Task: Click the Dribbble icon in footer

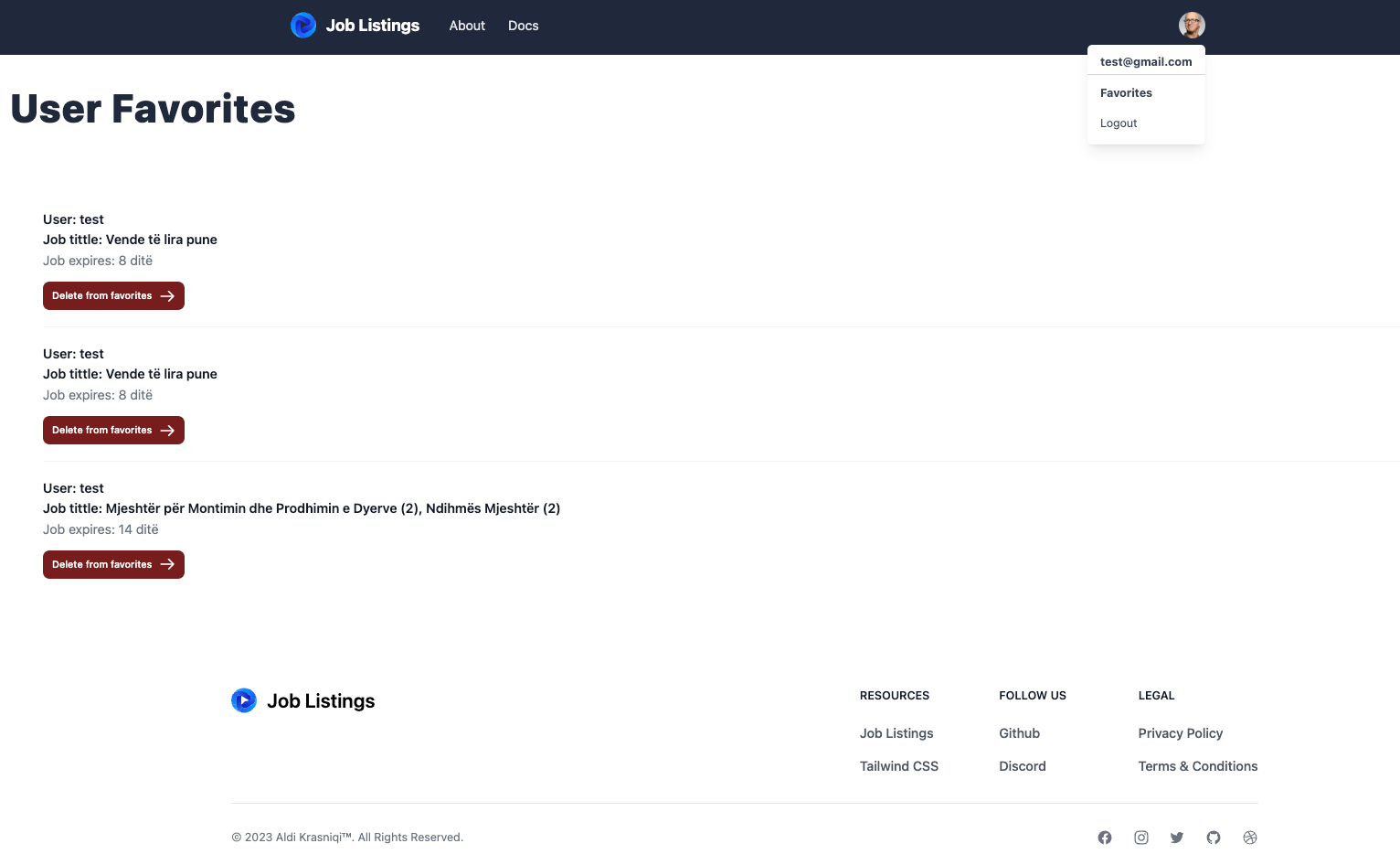Action: click(x=1250, y=838)
